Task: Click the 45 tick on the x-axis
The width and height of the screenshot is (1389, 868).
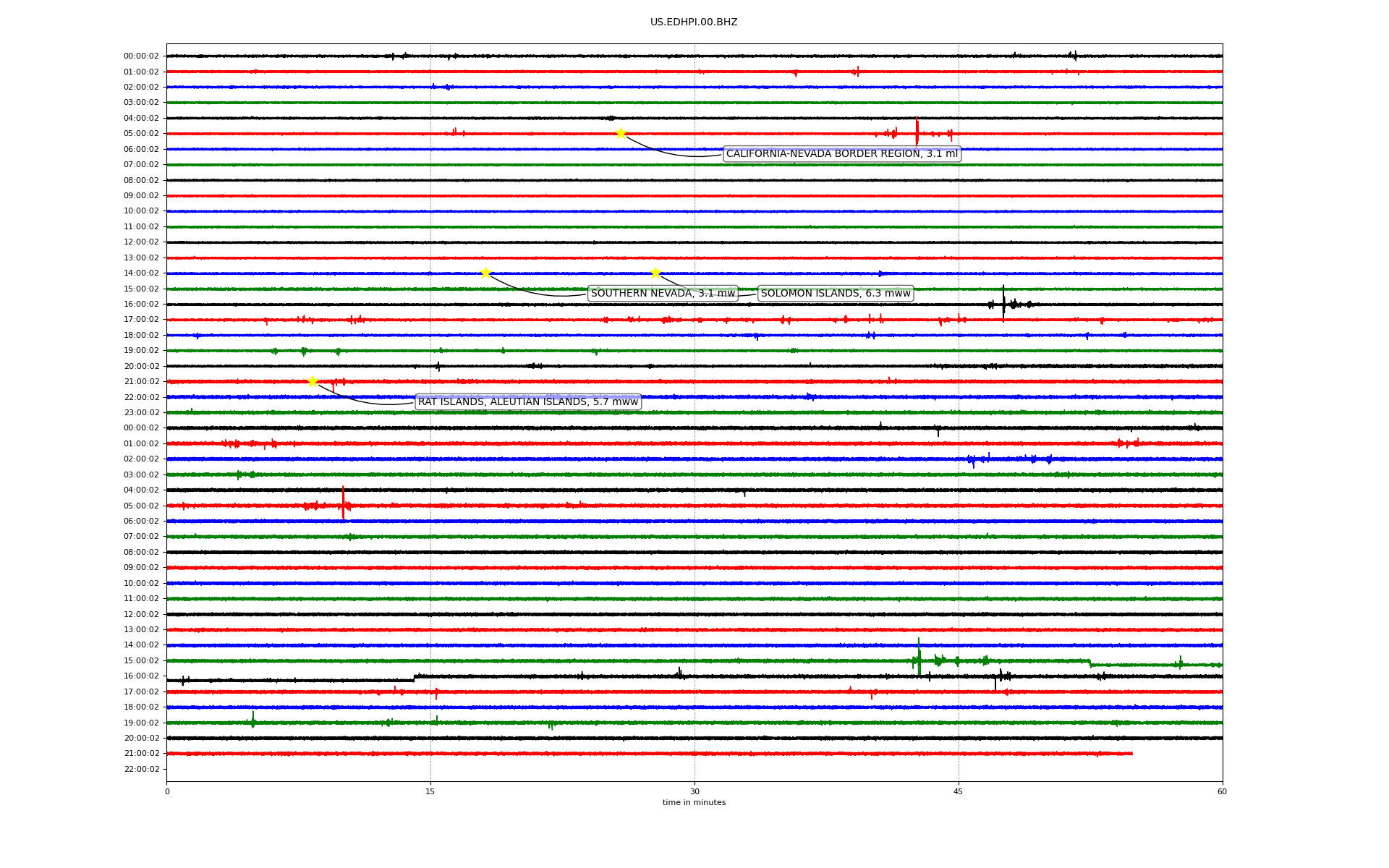Action: click(x=959, y=792)
